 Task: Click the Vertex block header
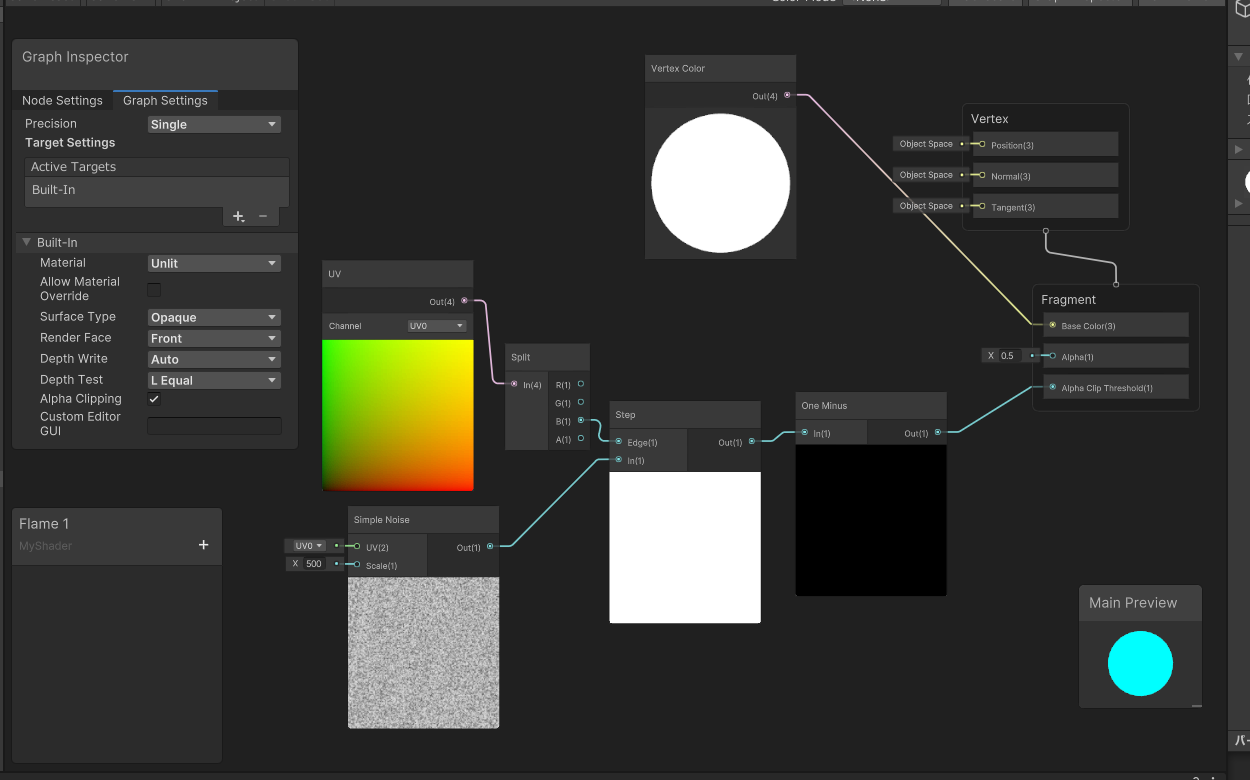pos(990,119)
